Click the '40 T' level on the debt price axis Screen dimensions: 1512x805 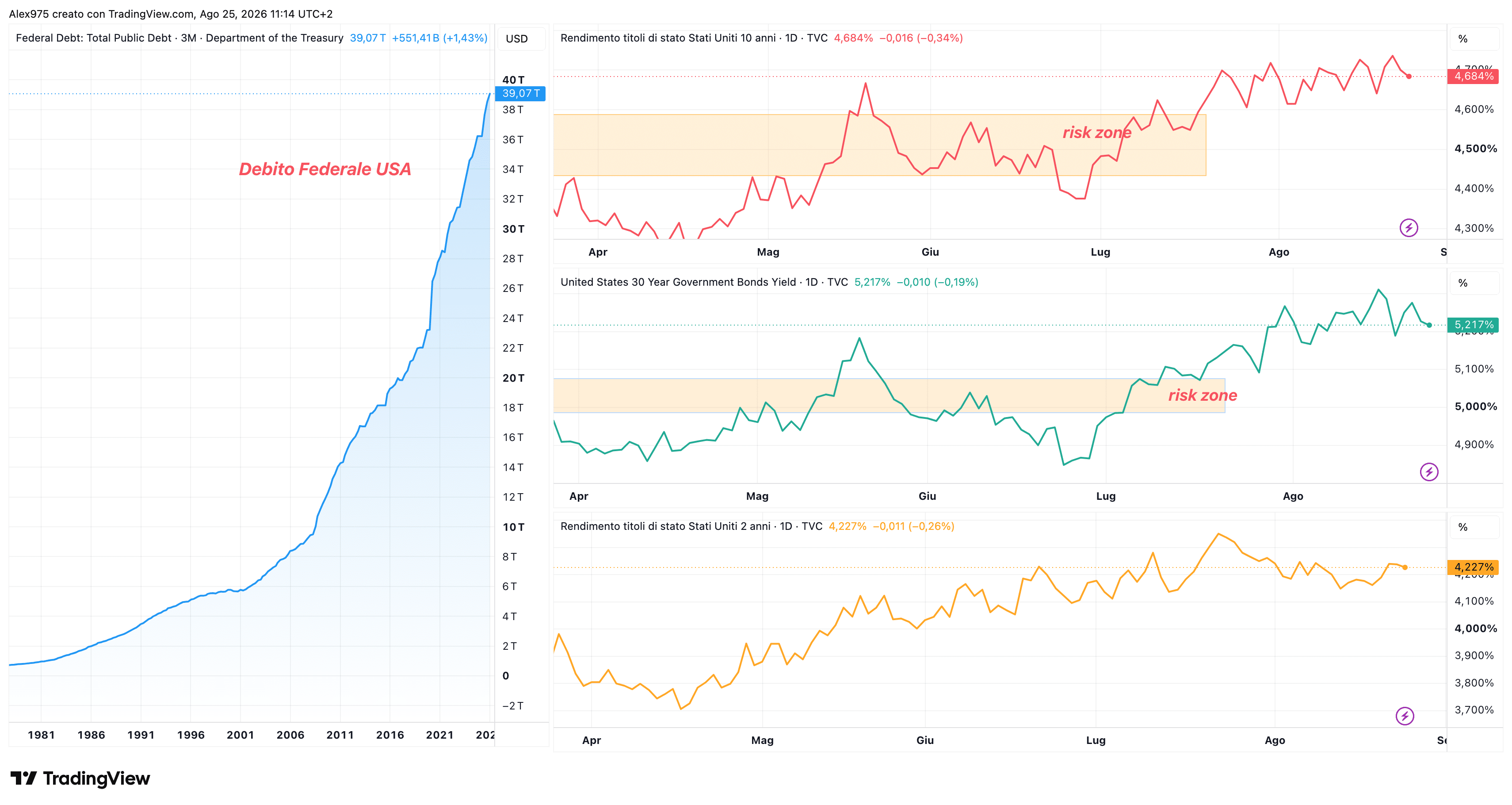pyautogui.click(x=514, y=80)
